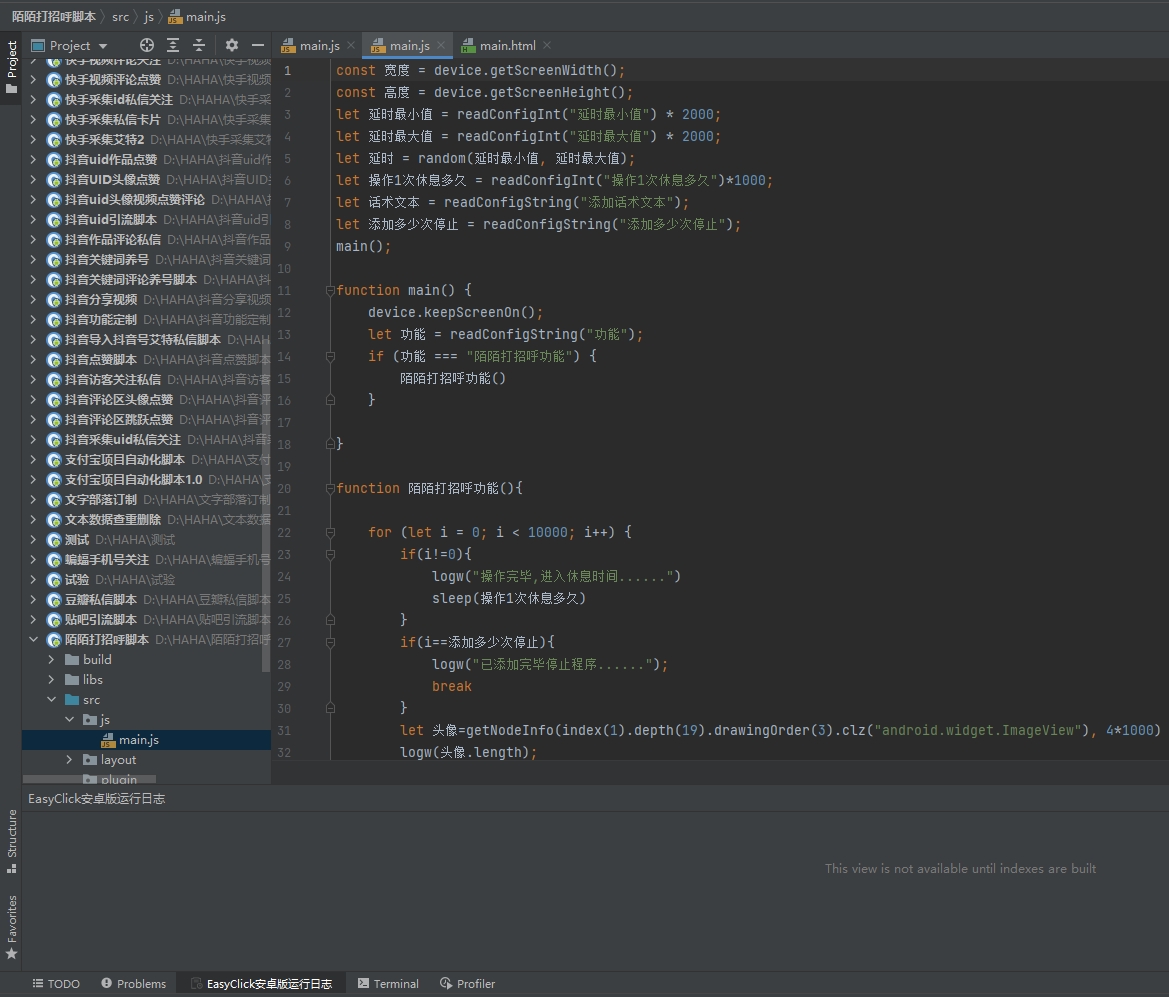Select the 抖音分享视频 project
The width and height of the screenshot is (1169, 997).
point(146,299)
